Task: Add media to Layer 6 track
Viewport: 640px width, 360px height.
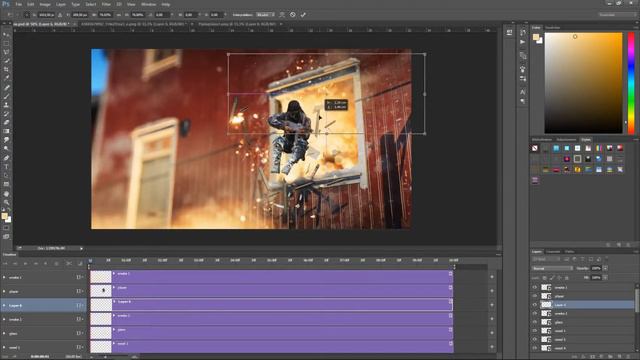Action: coord(492,305)
